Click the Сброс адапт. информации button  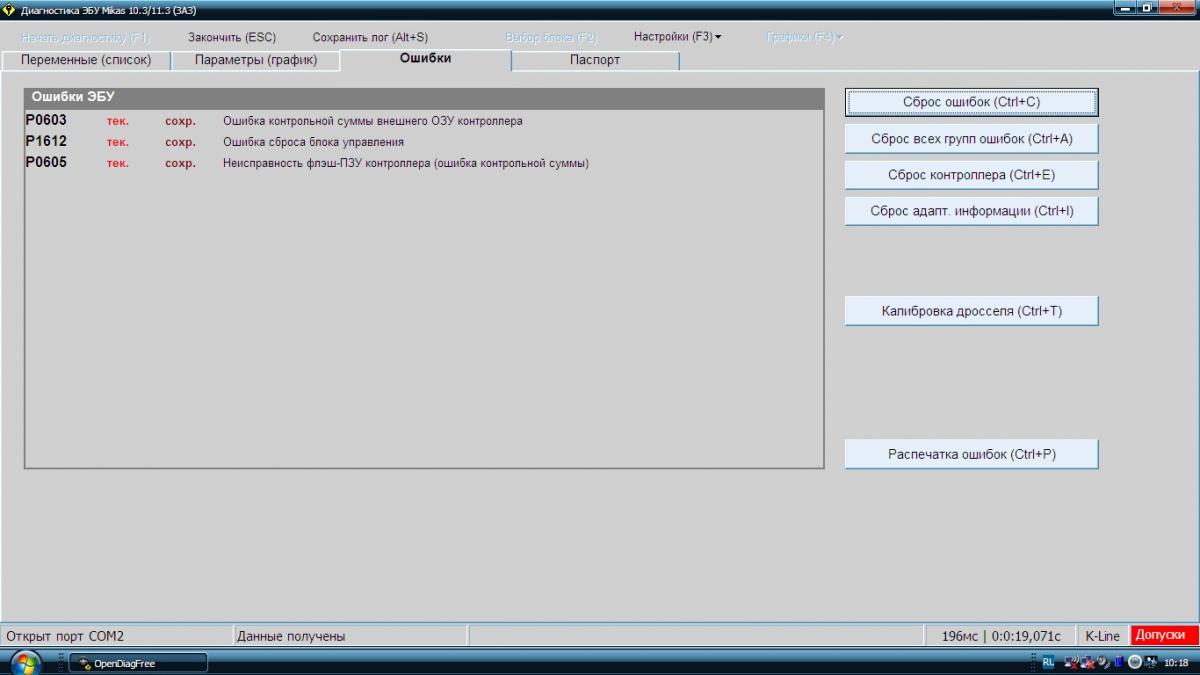972,211
